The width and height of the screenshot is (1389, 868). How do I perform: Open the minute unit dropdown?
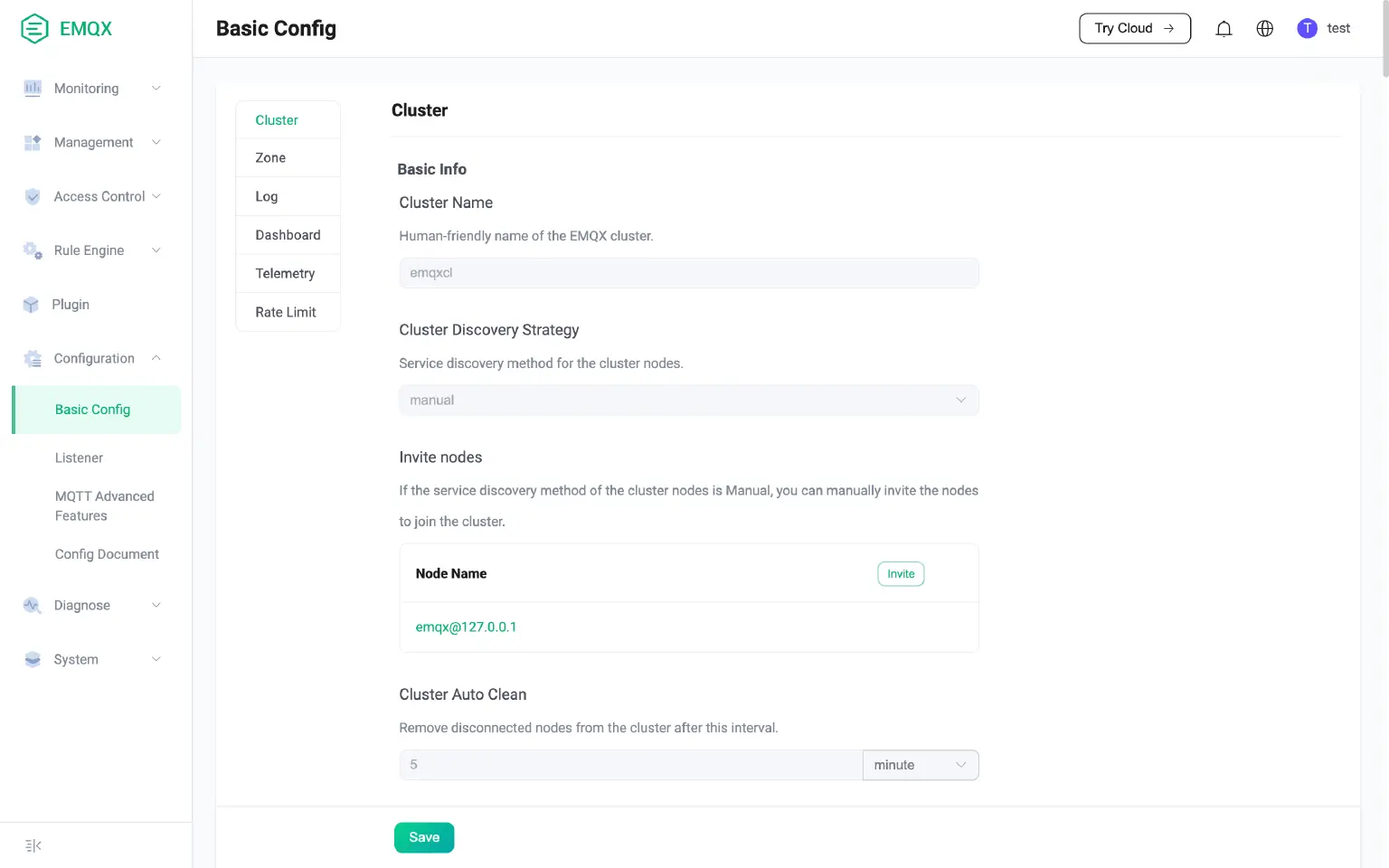coord(920,765)
